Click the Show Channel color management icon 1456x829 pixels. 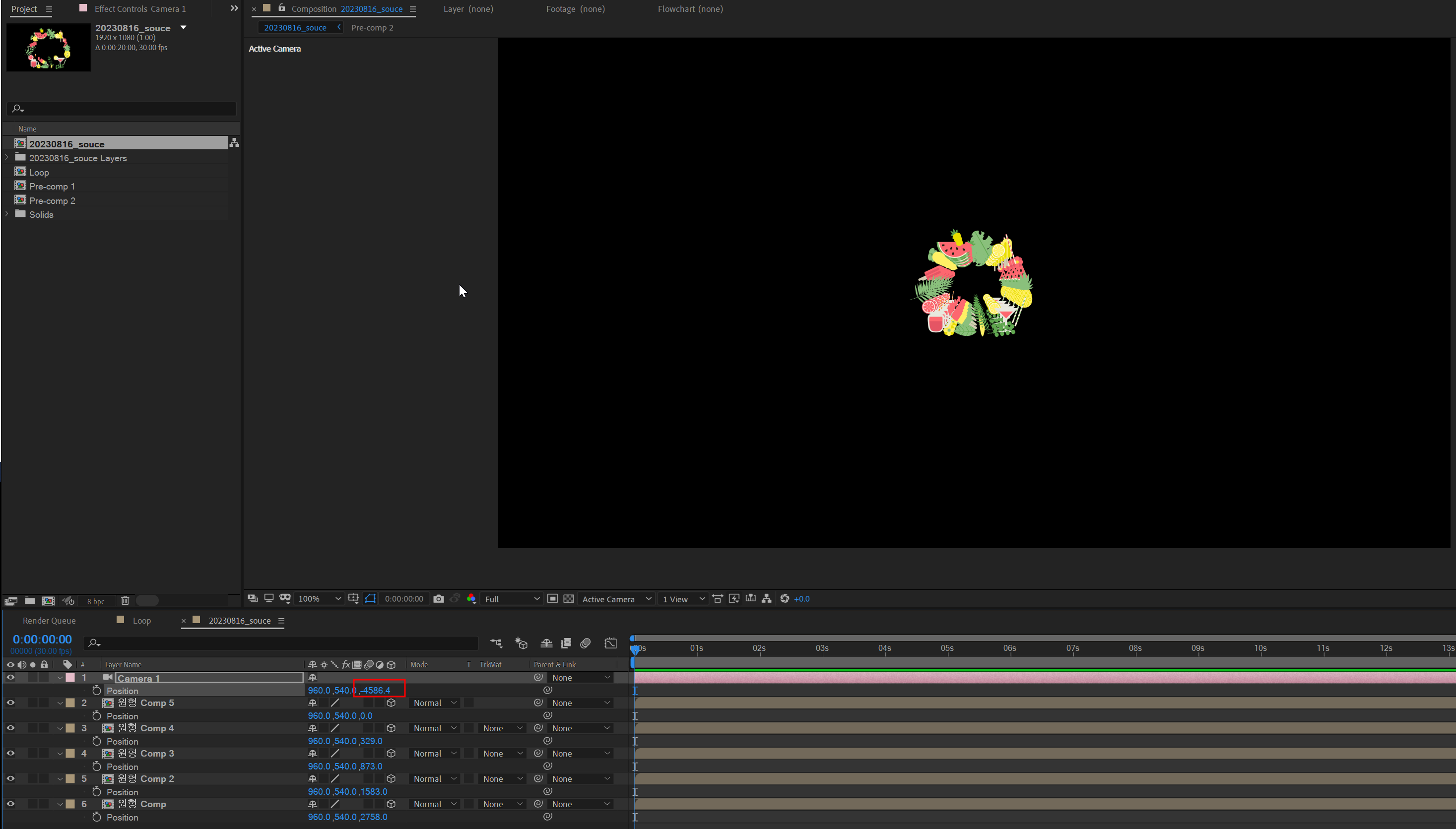pyautogui.click(x=471, y=598)
